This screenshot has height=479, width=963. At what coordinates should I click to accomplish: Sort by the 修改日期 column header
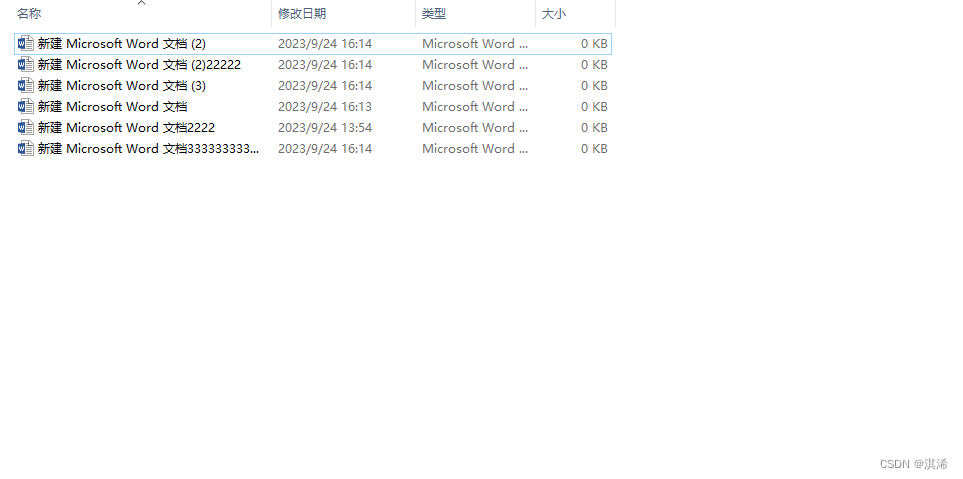(x=302, y=14)
